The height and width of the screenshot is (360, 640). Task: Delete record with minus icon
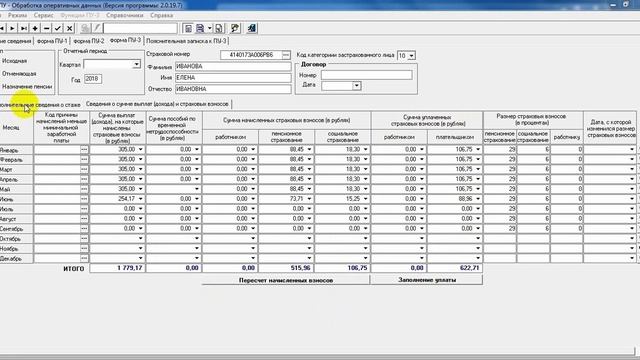point(47,28)
